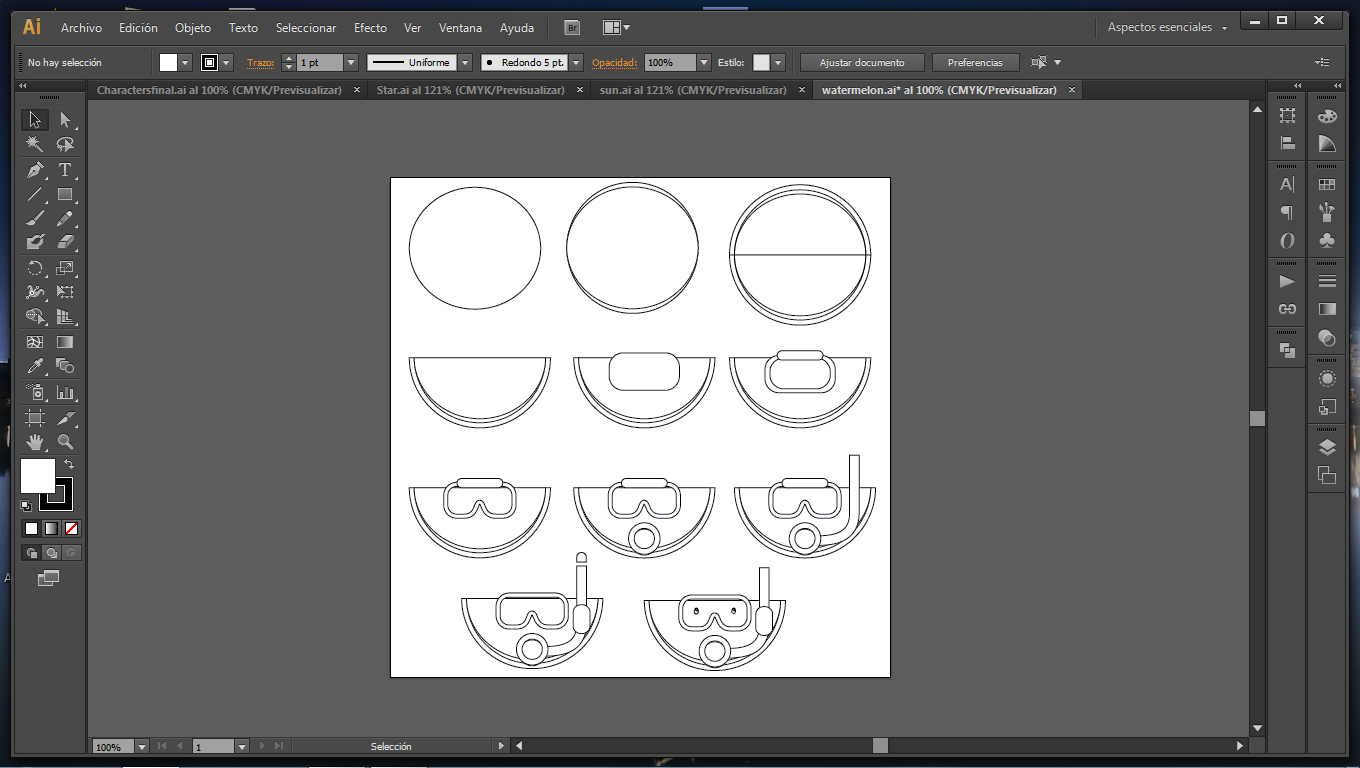Select the Line Segment tool
1360x768 pixels.
35,194
